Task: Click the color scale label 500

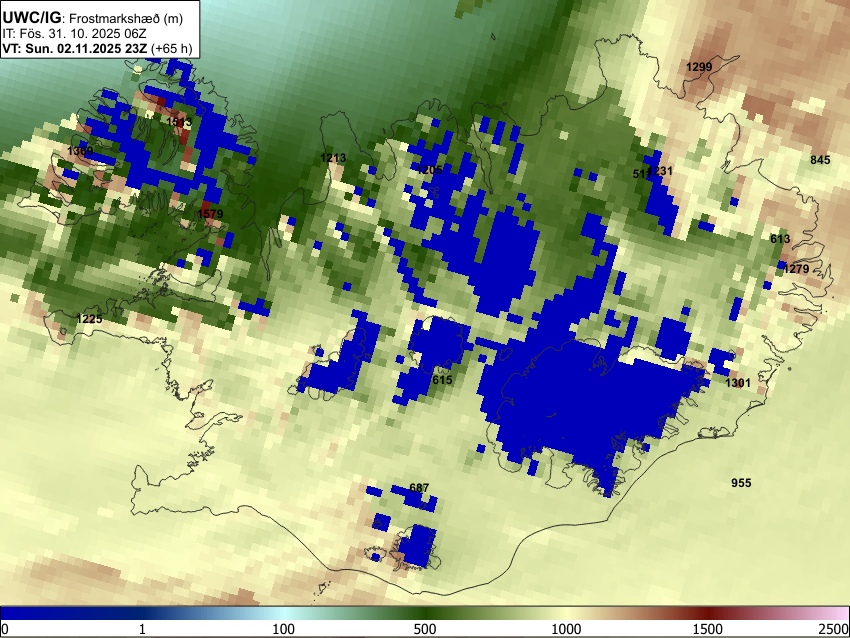Action: click(x=424, y=629)
